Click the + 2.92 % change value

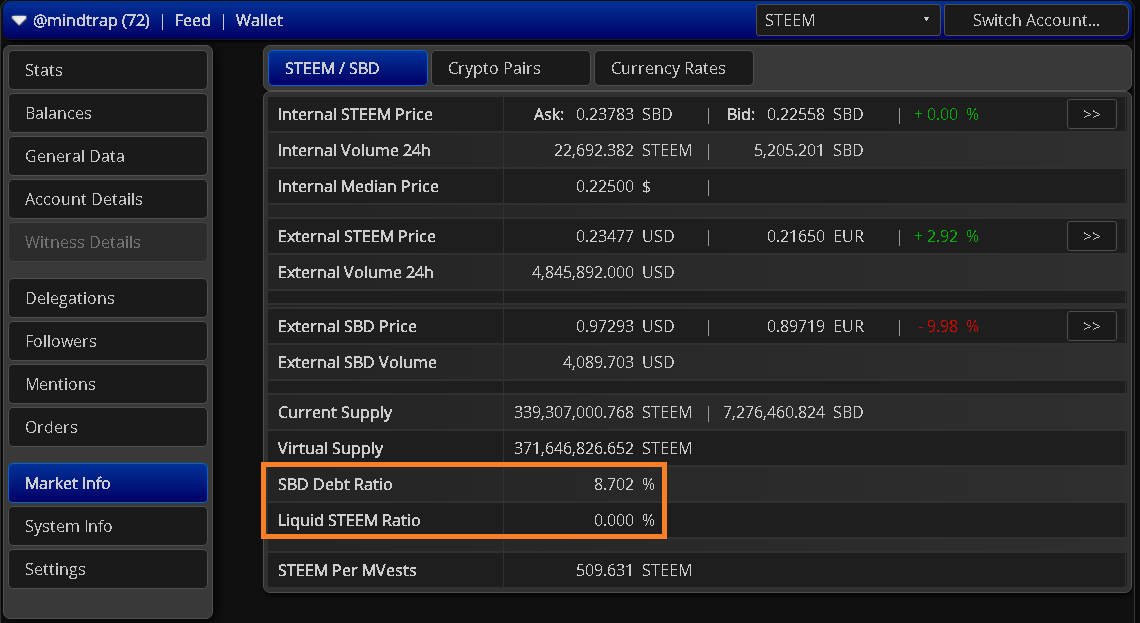click(946, 236)
